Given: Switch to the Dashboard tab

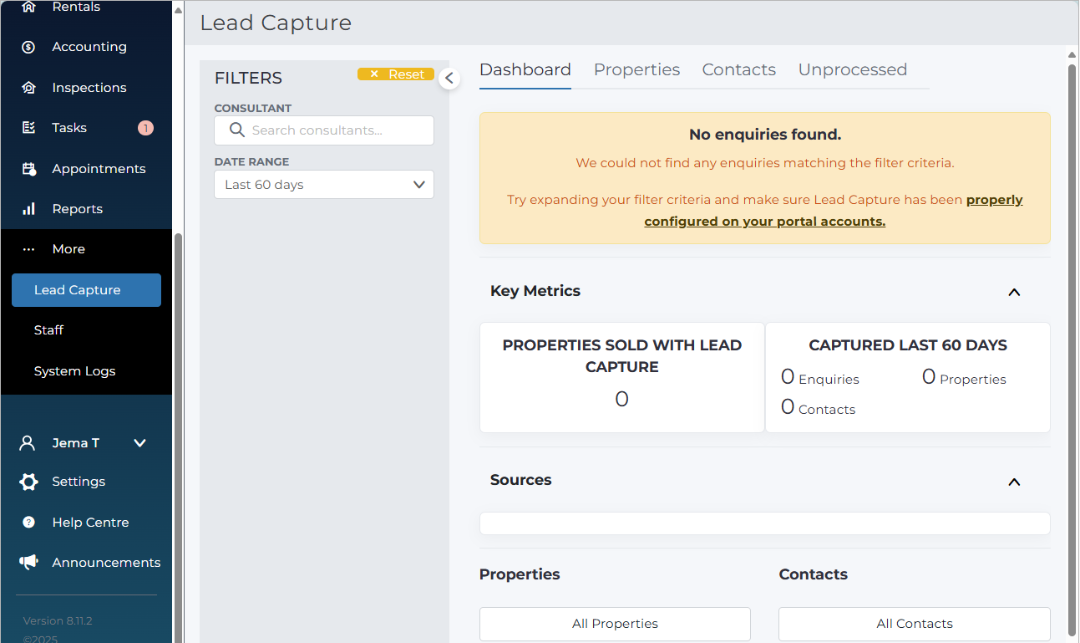Looking at the screenshot, I should 525,70.
